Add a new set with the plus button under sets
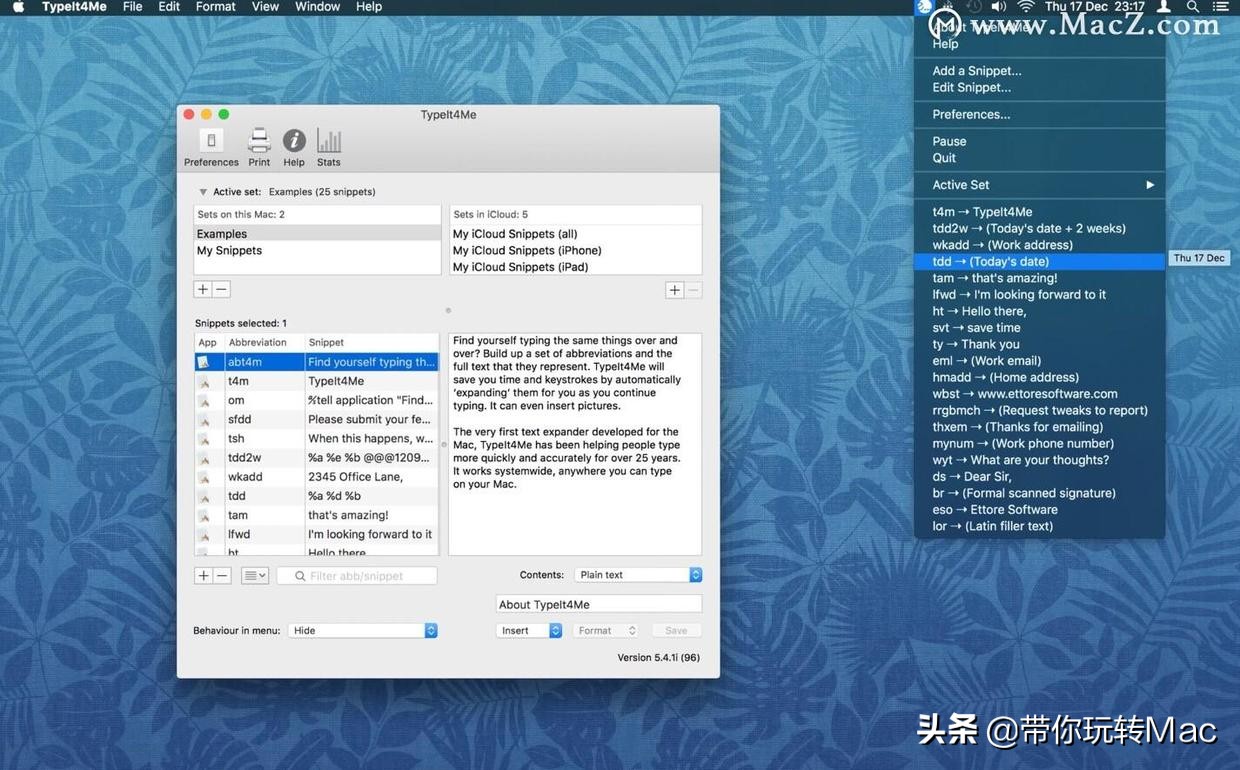 pyautogui.click(x=202, y=289)
